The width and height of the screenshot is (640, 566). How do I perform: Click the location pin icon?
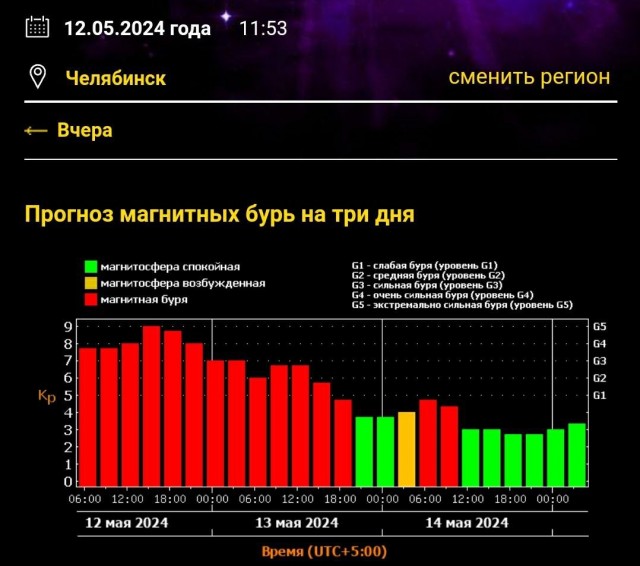click(x=38, y=76)
